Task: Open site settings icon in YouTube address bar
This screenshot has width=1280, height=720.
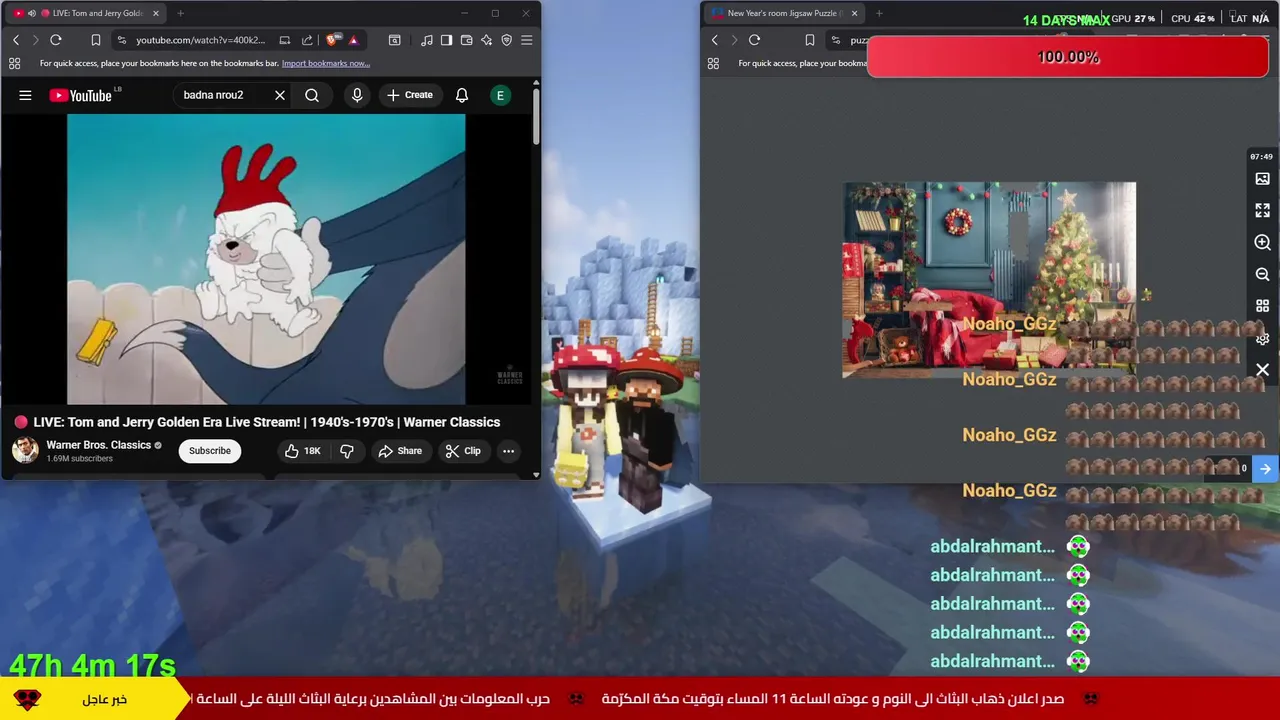Action: 122,40
